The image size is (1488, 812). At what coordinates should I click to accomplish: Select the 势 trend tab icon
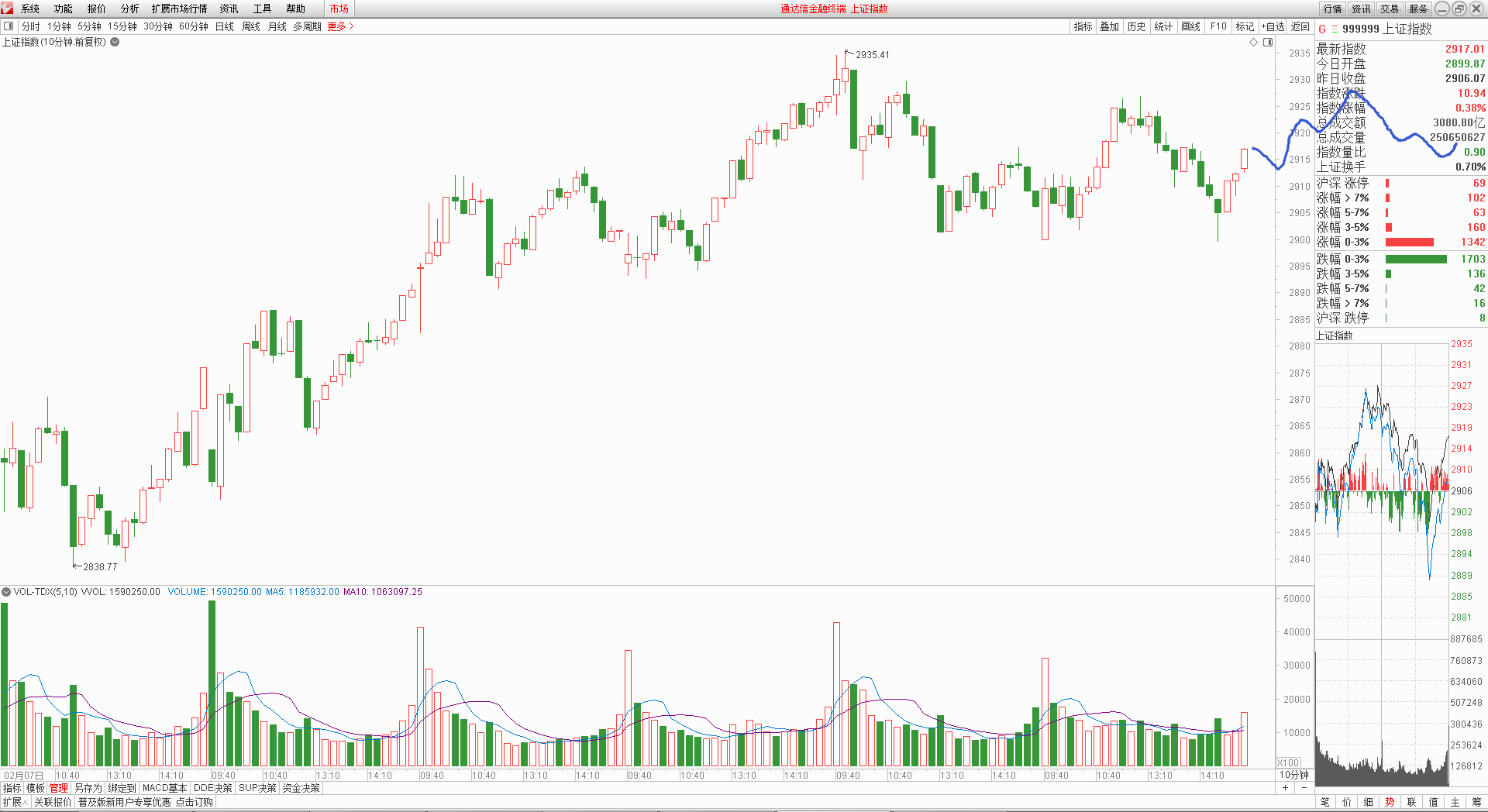coord(1390,803)
